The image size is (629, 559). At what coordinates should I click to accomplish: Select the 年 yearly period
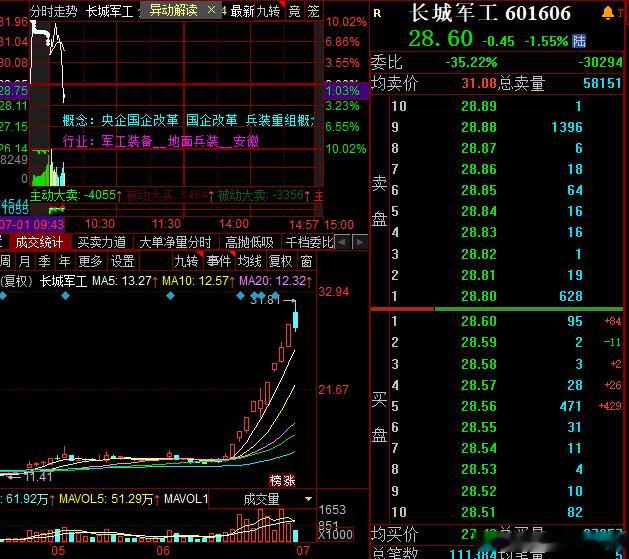pyautogui.click(x=64, y=261)
